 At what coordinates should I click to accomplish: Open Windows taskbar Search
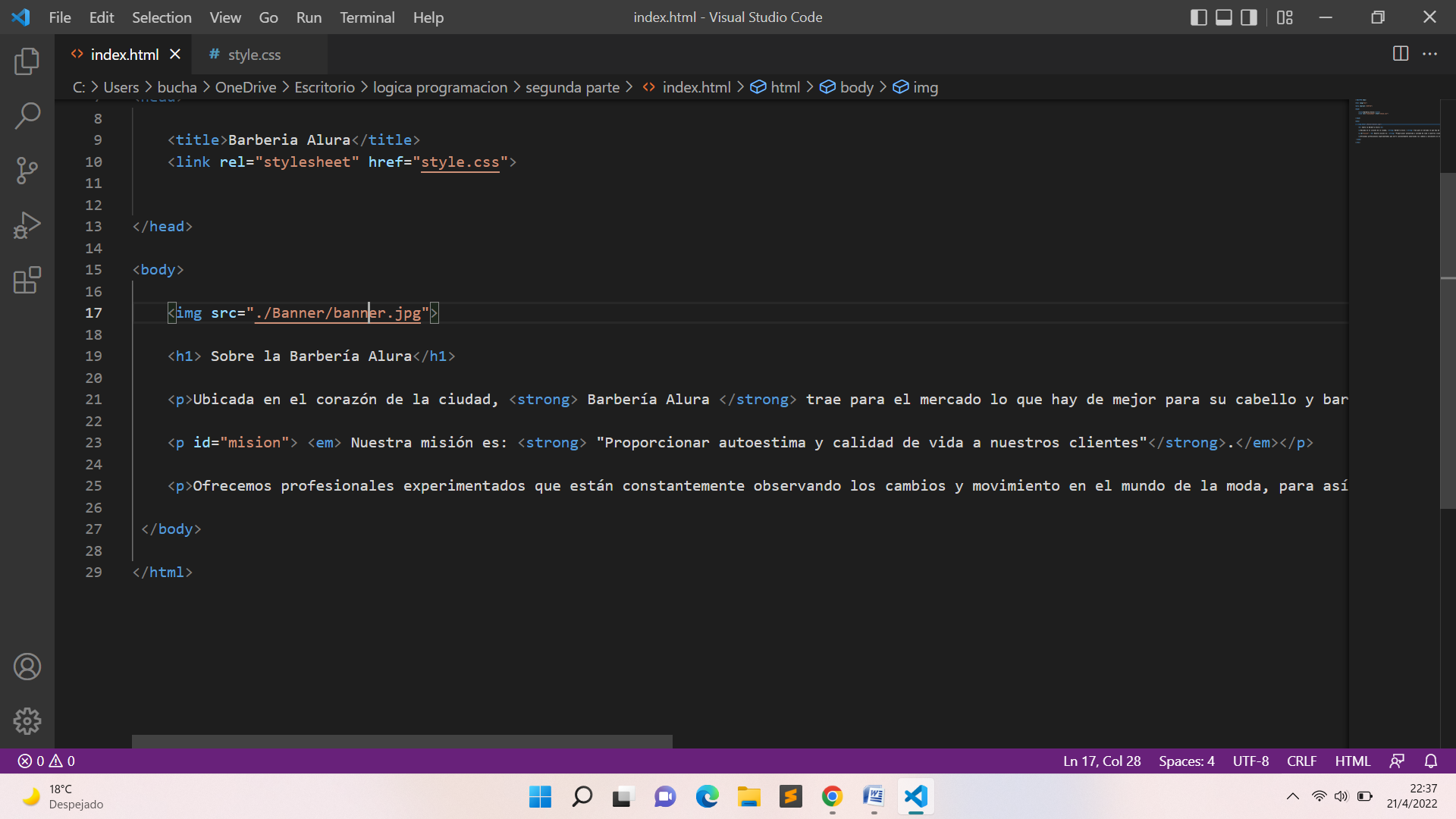click(x=582, y=796)
